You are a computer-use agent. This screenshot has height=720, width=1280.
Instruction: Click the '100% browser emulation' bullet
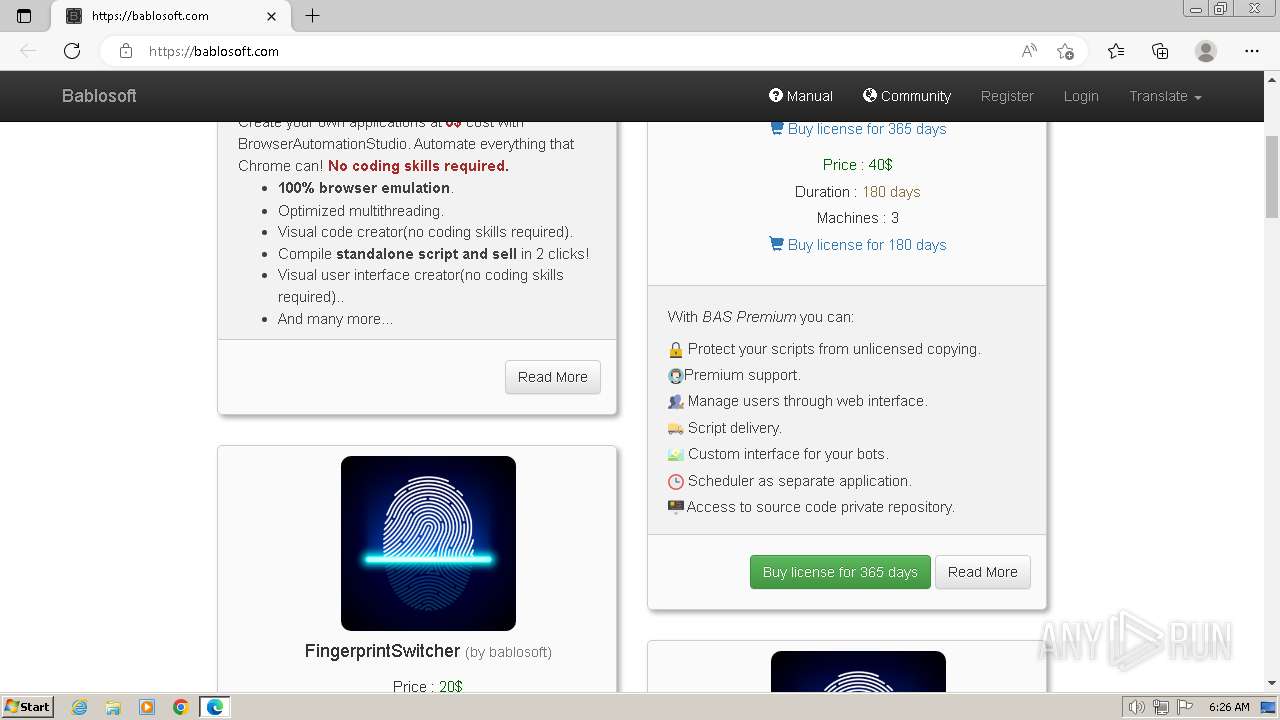click(x=364, y=188)
